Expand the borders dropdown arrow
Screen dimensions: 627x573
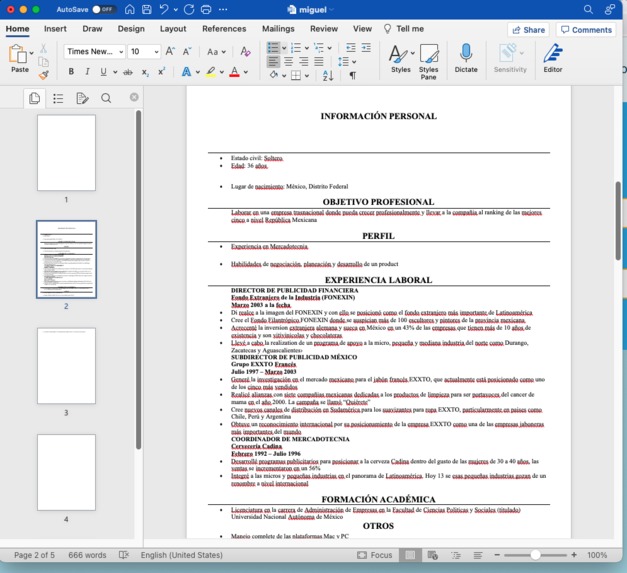(x=307, y=76)
